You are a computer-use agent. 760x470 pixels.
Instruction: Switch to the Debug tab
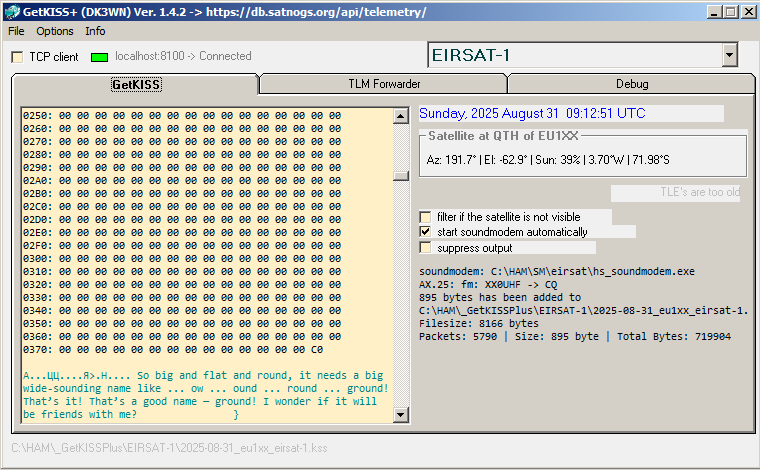(631, 84)
